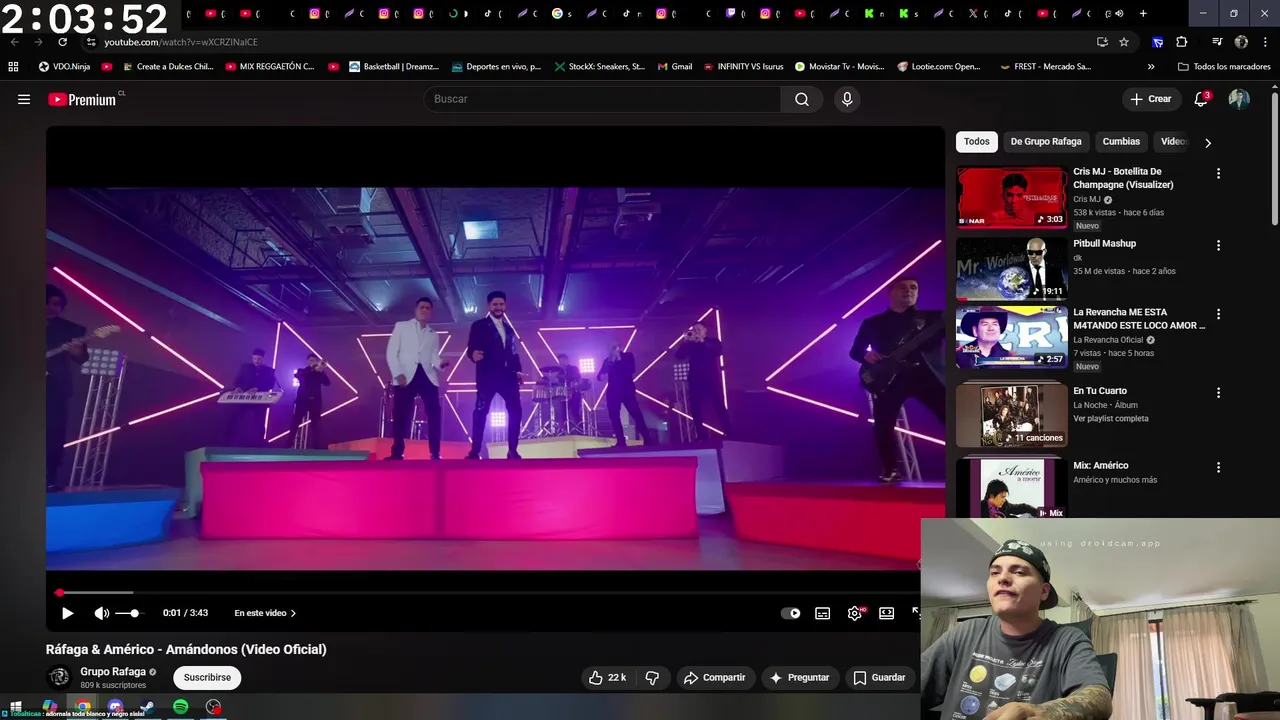
Task: Like the video with thumbs up
Action: pos(608,677)
